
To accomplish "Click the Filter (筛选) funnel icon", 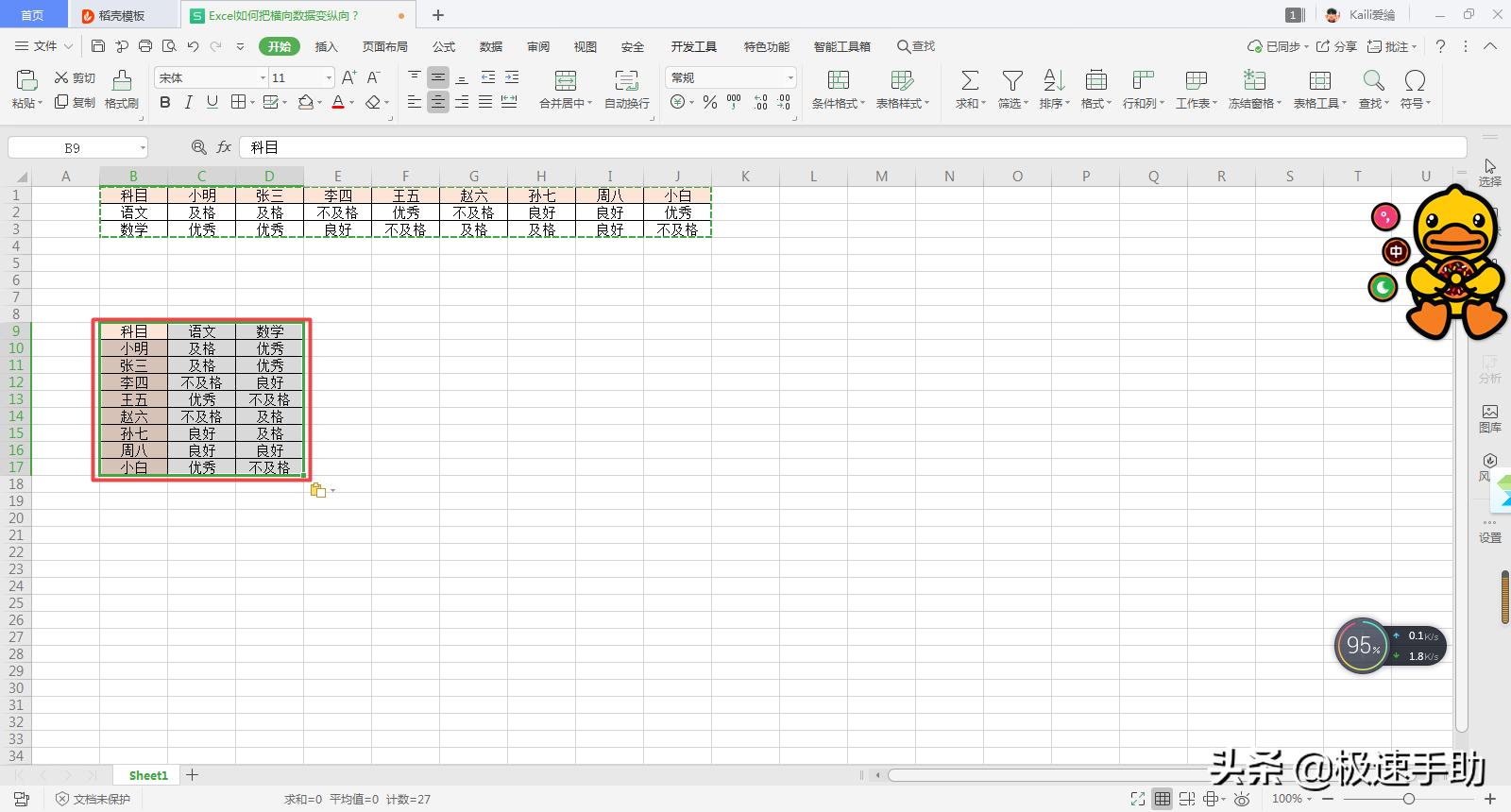I will [x=1012, y=81].
